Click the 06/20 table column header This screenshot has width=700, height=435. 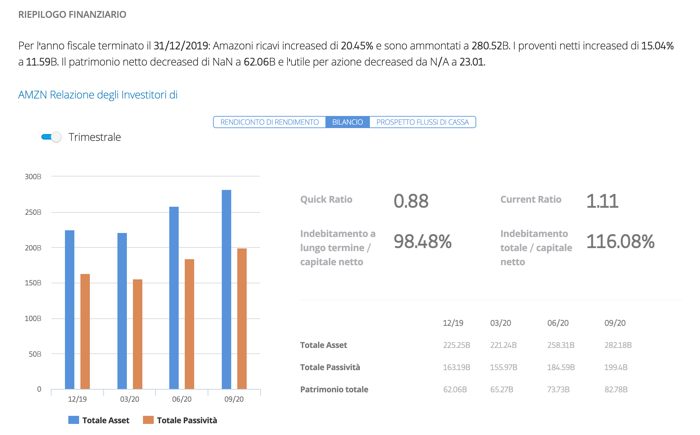[x=558, y=323]
